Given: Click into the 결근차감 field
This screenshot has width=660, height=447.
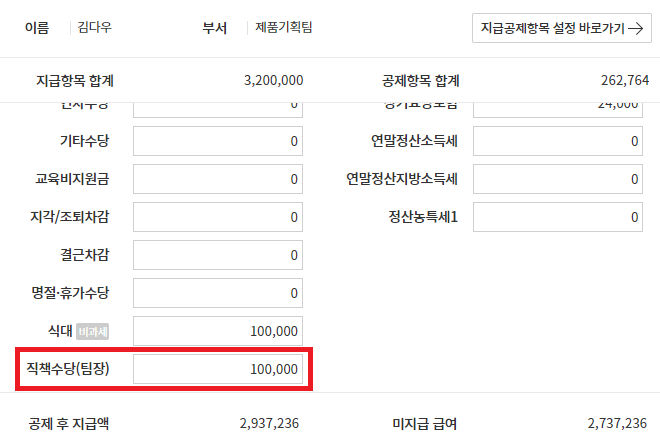Looking at the screenshot, I should [218, 255].
